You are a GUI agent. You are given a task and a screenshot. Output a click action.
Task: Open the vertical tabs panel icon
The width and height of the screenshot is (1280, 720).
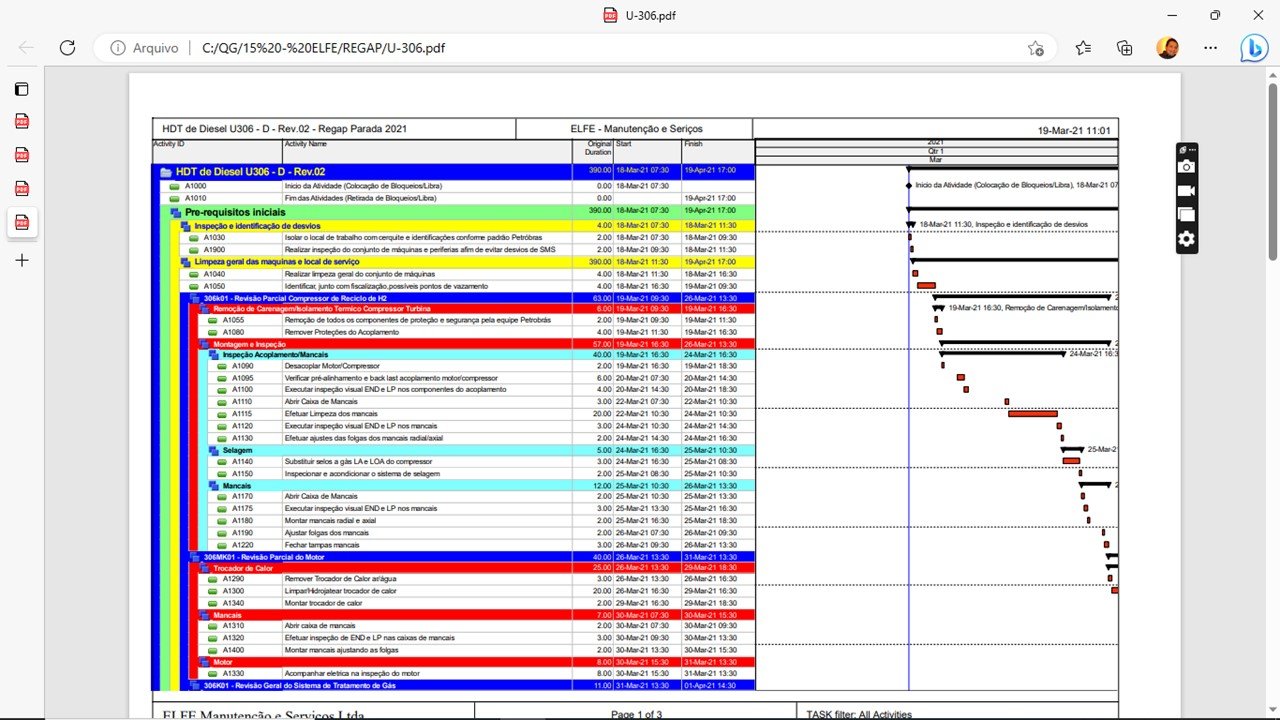[22, 88]
